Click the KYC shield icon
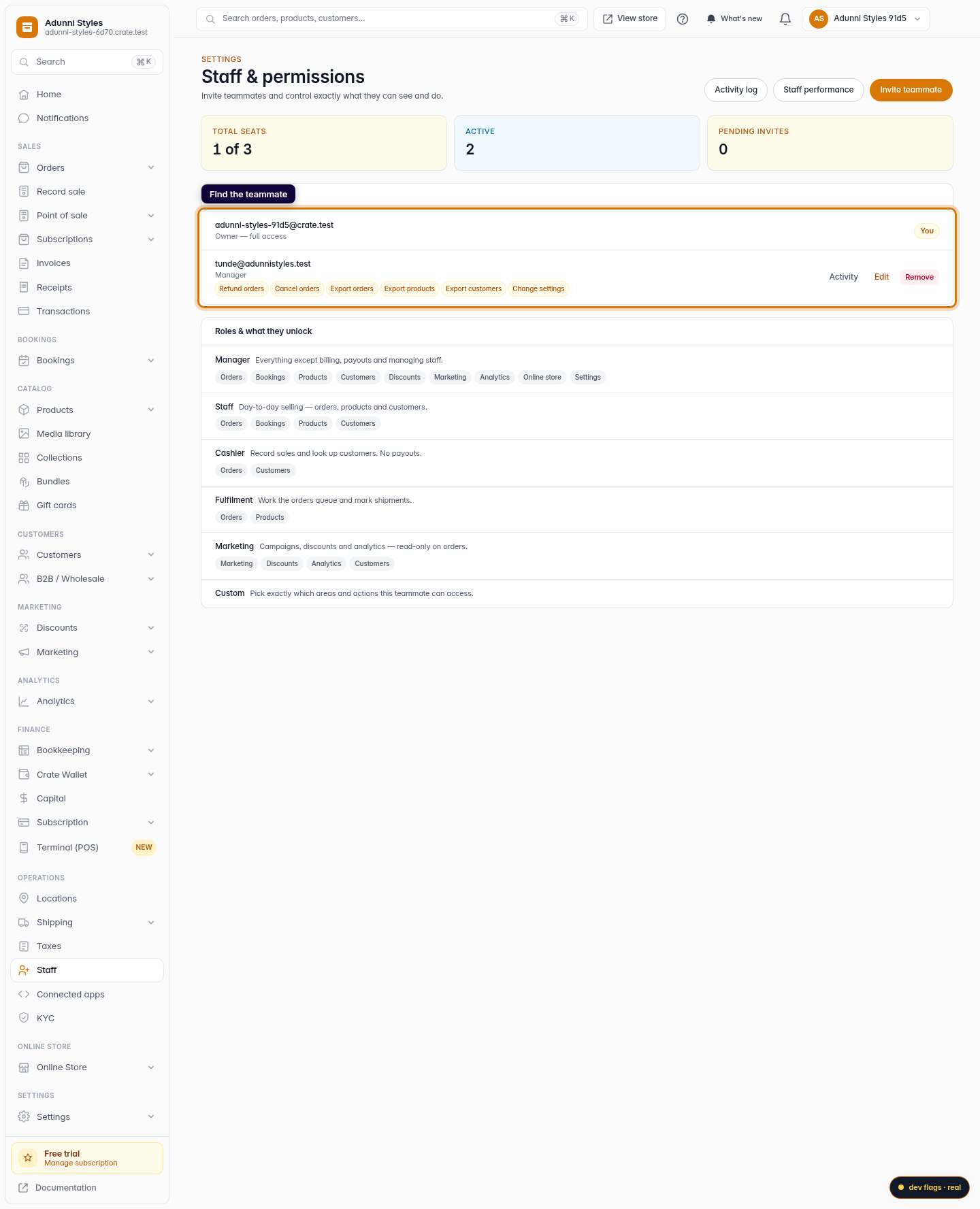 pos(24,1018)
